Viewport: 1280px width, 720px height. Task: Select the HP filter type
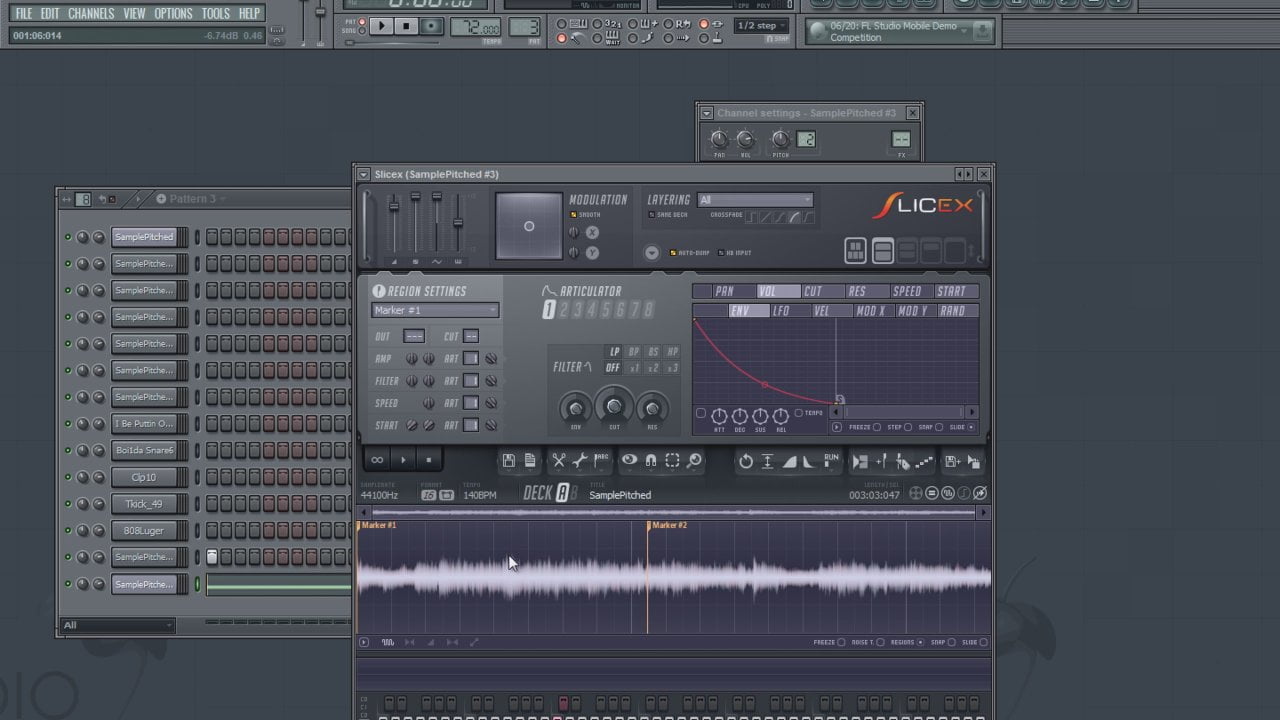pos(673,352)
